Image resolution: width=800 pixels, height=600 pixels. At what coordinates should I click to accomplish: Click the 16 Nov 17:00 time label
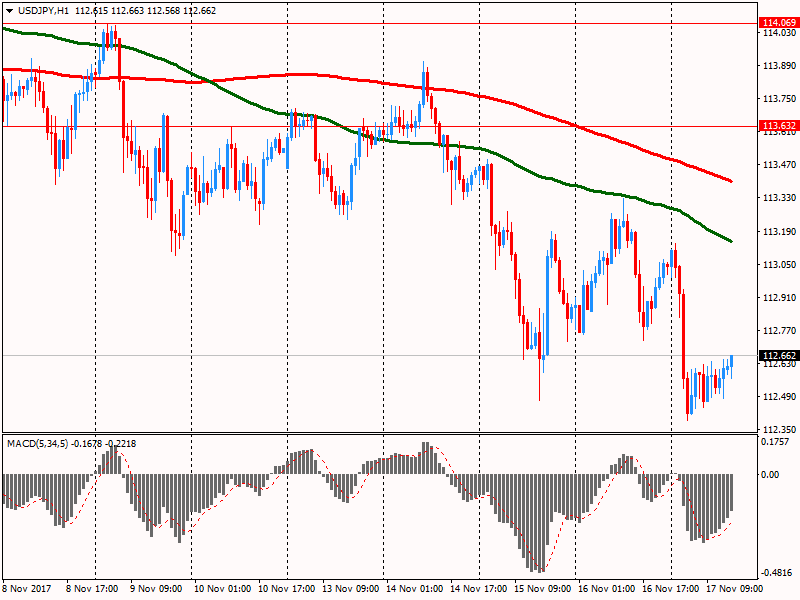pos(671,588)
